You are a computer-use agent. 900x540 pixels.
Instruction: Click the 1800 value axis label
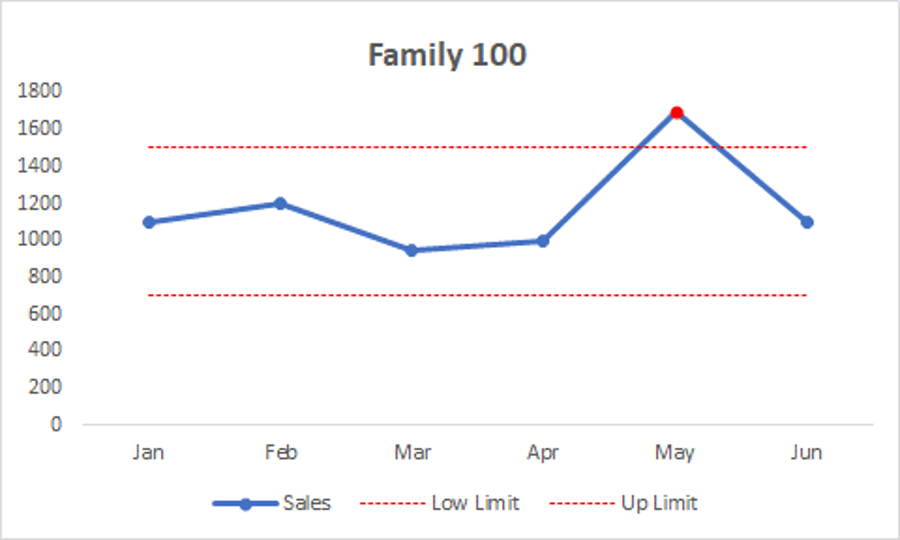coord(41,91)
